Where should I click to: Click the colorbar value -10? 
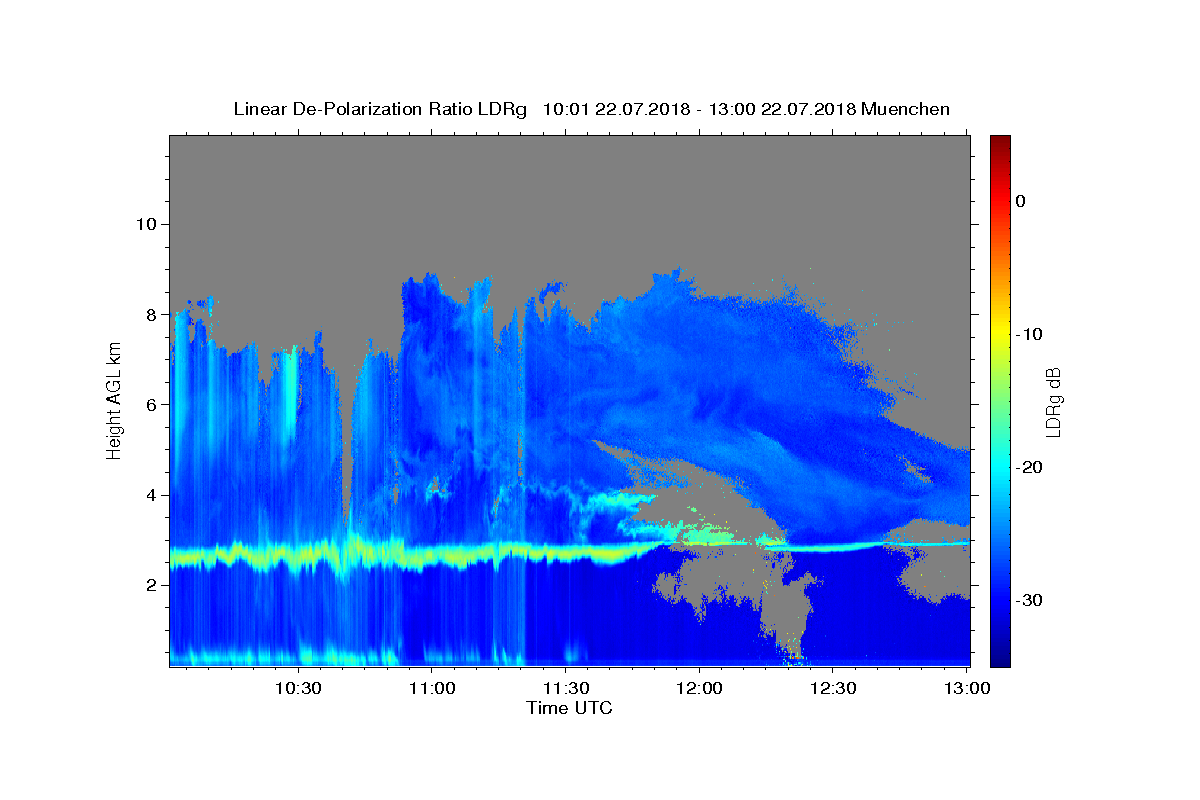[x=1029, y=334]
